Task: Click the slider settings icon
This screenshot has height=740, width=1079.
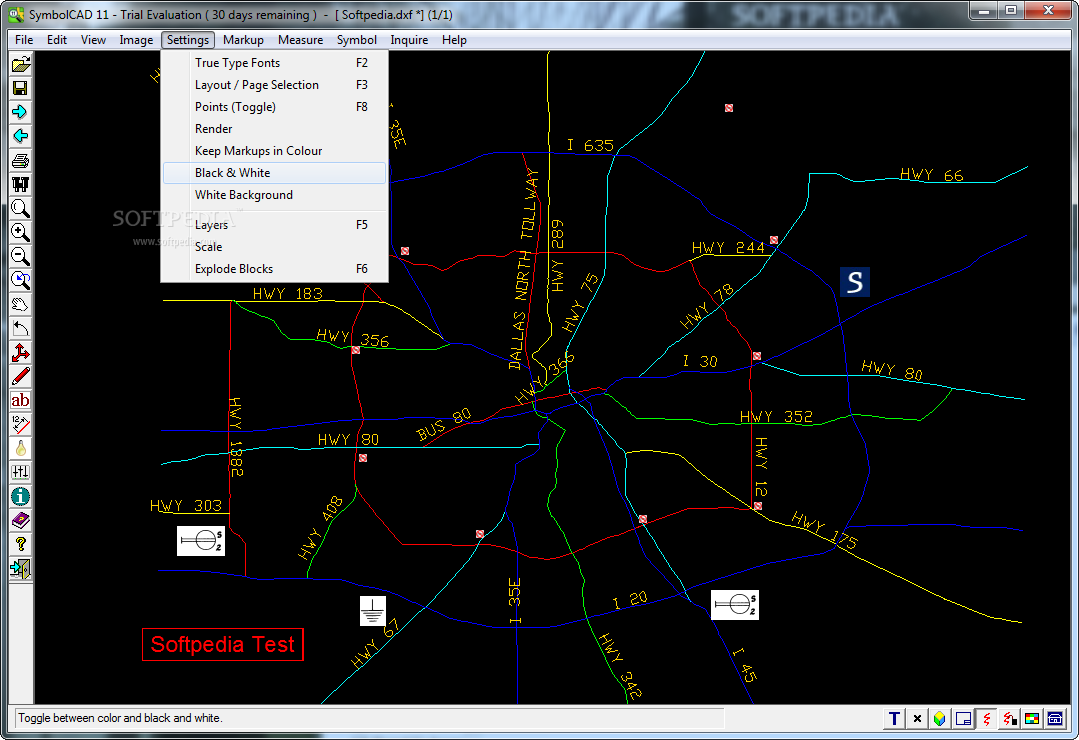Action: (x=21, y=472)
